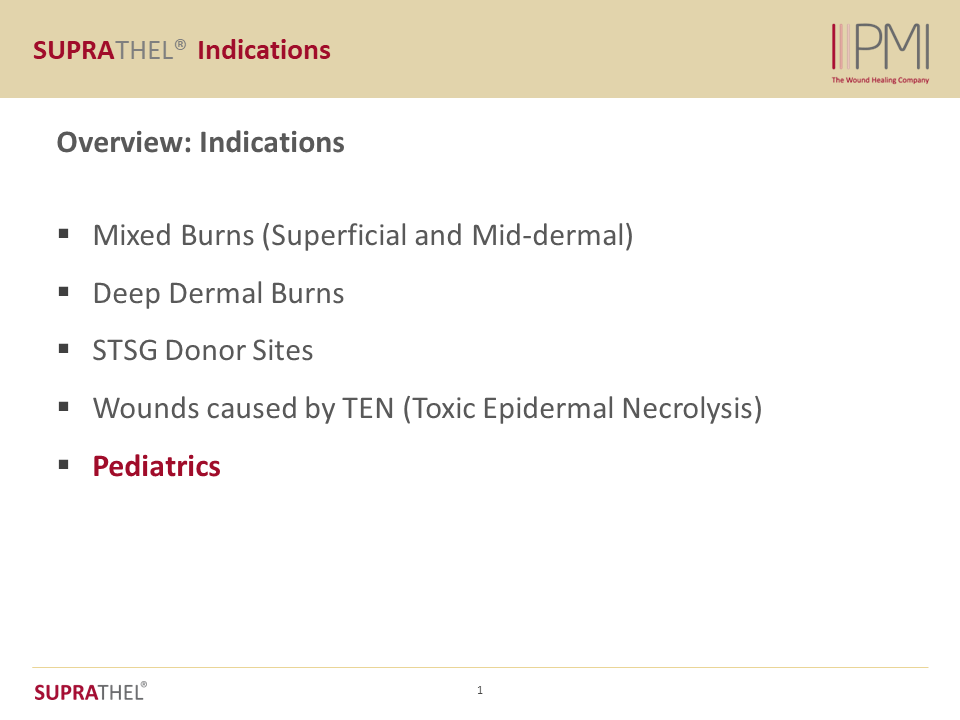Viewport: 960px width, 720px height.
Task: Click the slide number 1 in footer
Action: click(480, 690)
